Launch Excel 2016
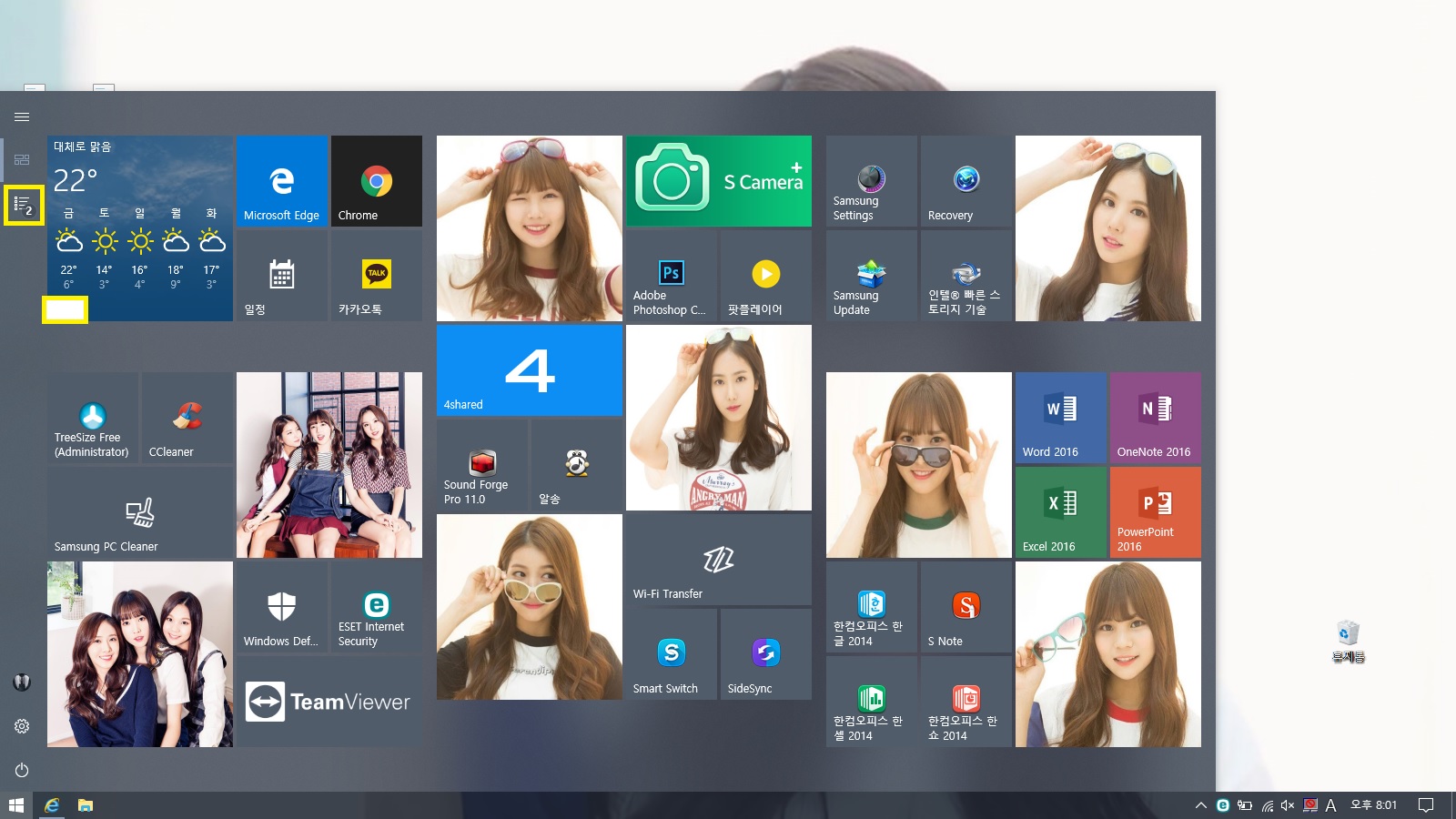This screenshot has width=1456, height=819. 1060,512
